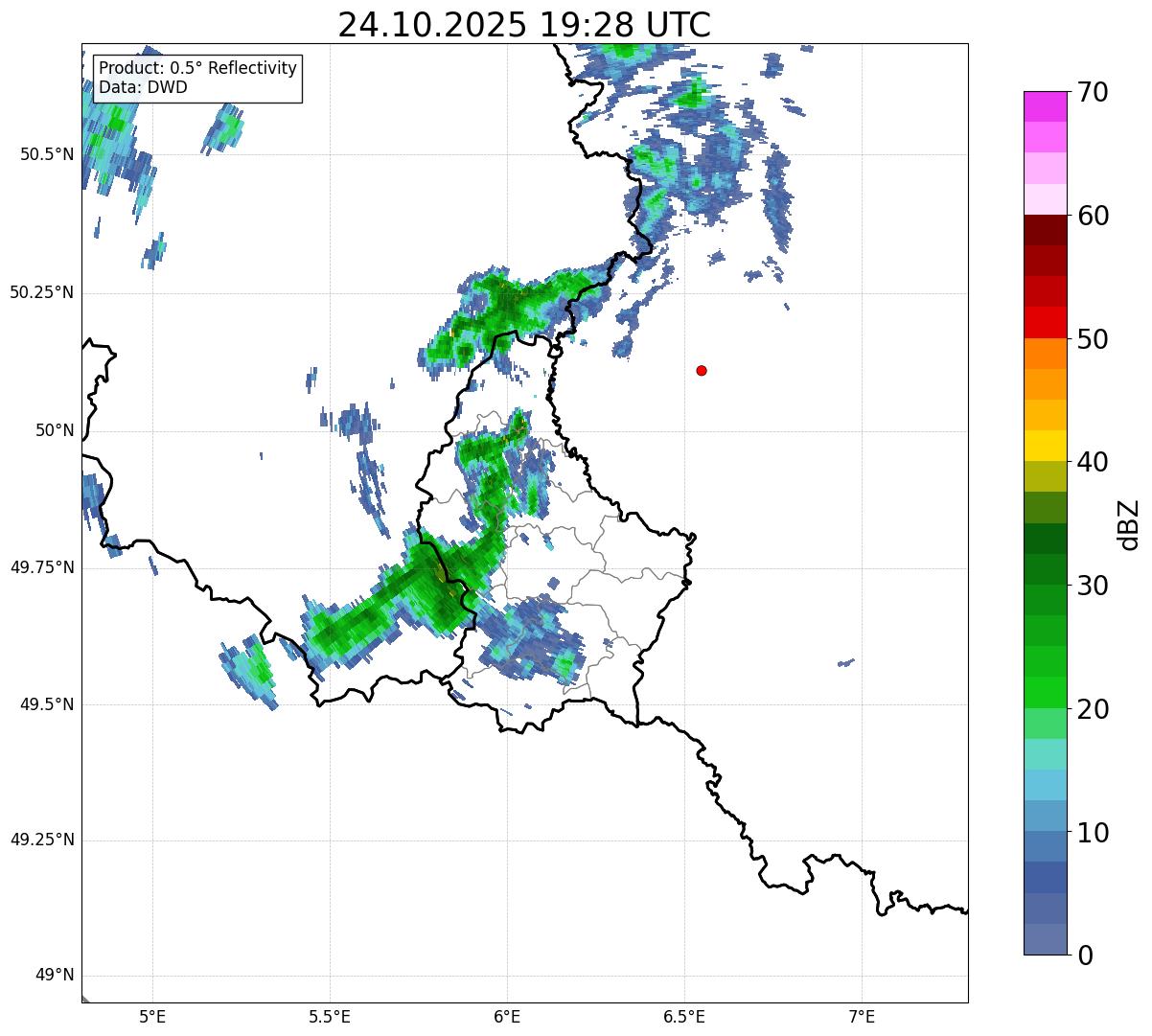
Task: Click the 'Product: 0.5° Reflectivity' label
Action: pos(197,69)
